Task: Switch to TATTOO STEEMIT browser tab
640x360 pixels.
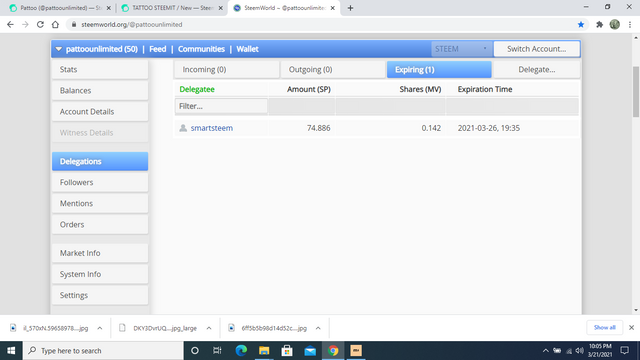Action: (171, 8)
